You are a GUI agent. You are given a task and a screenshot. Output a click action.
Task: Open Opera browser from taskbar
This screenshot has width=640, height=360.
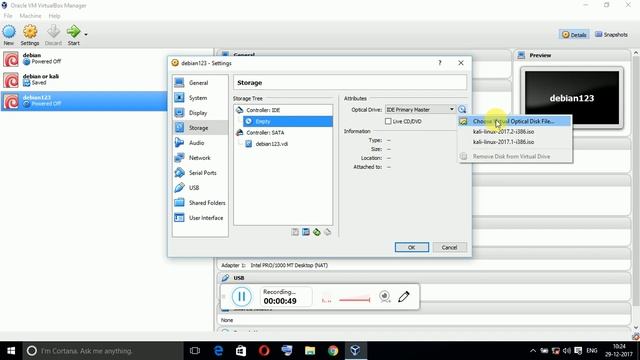pos(264,351)
